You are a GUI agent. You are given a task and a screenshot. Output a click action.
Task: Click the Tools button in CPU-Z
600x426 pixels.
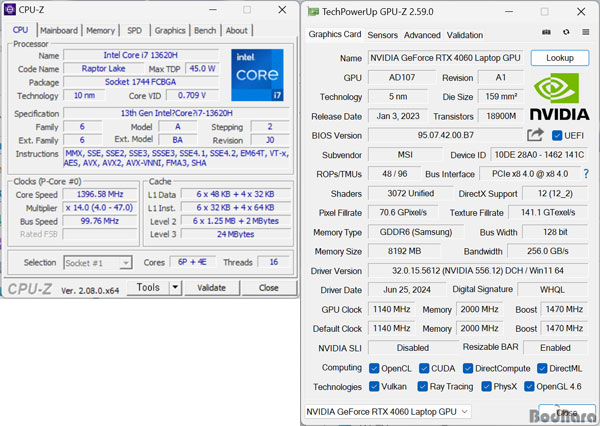pyautogui.click(x=148, y=287)
